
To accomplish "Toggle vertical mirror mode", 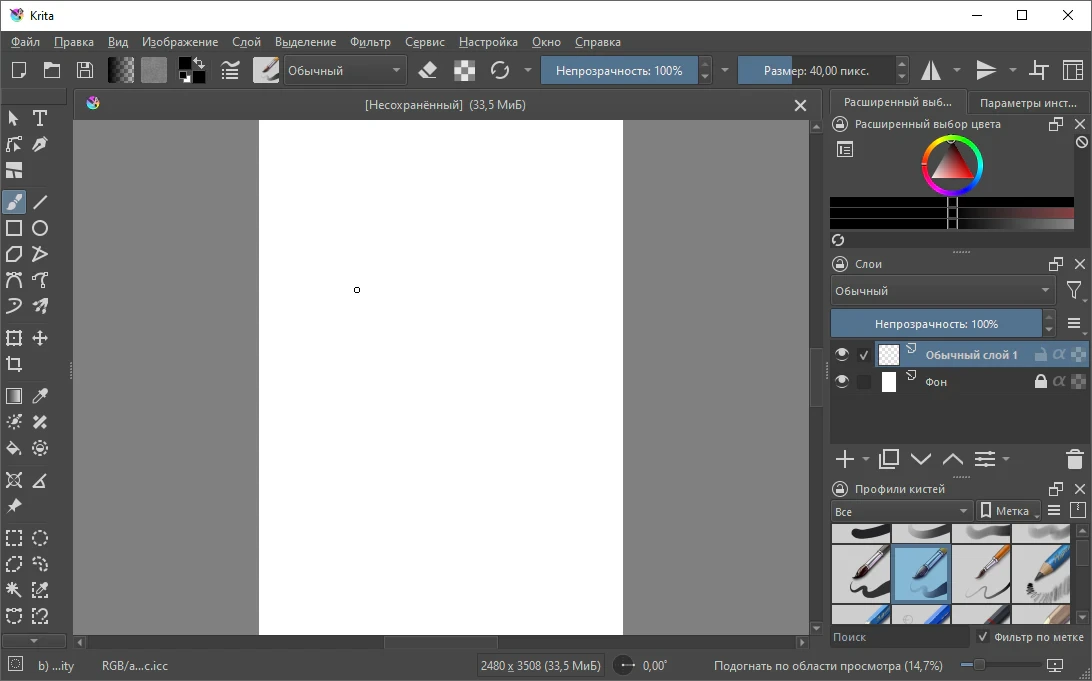I will pos(986,70).
